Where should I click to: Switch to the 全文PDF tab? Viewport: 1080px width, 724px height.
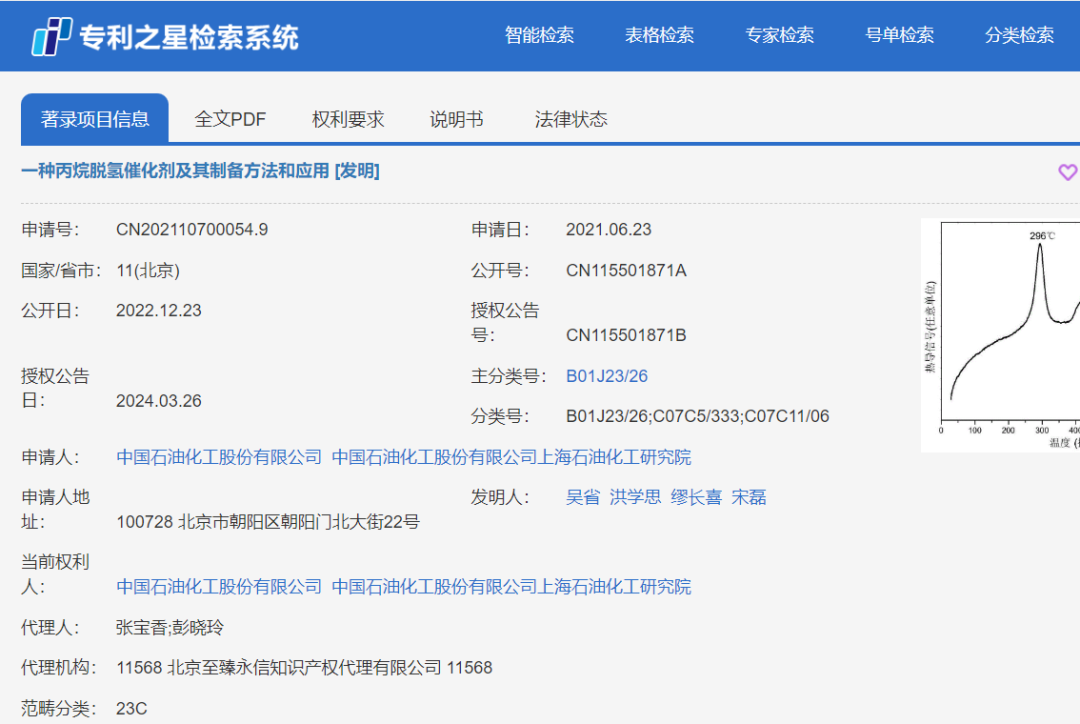(230, 119)
